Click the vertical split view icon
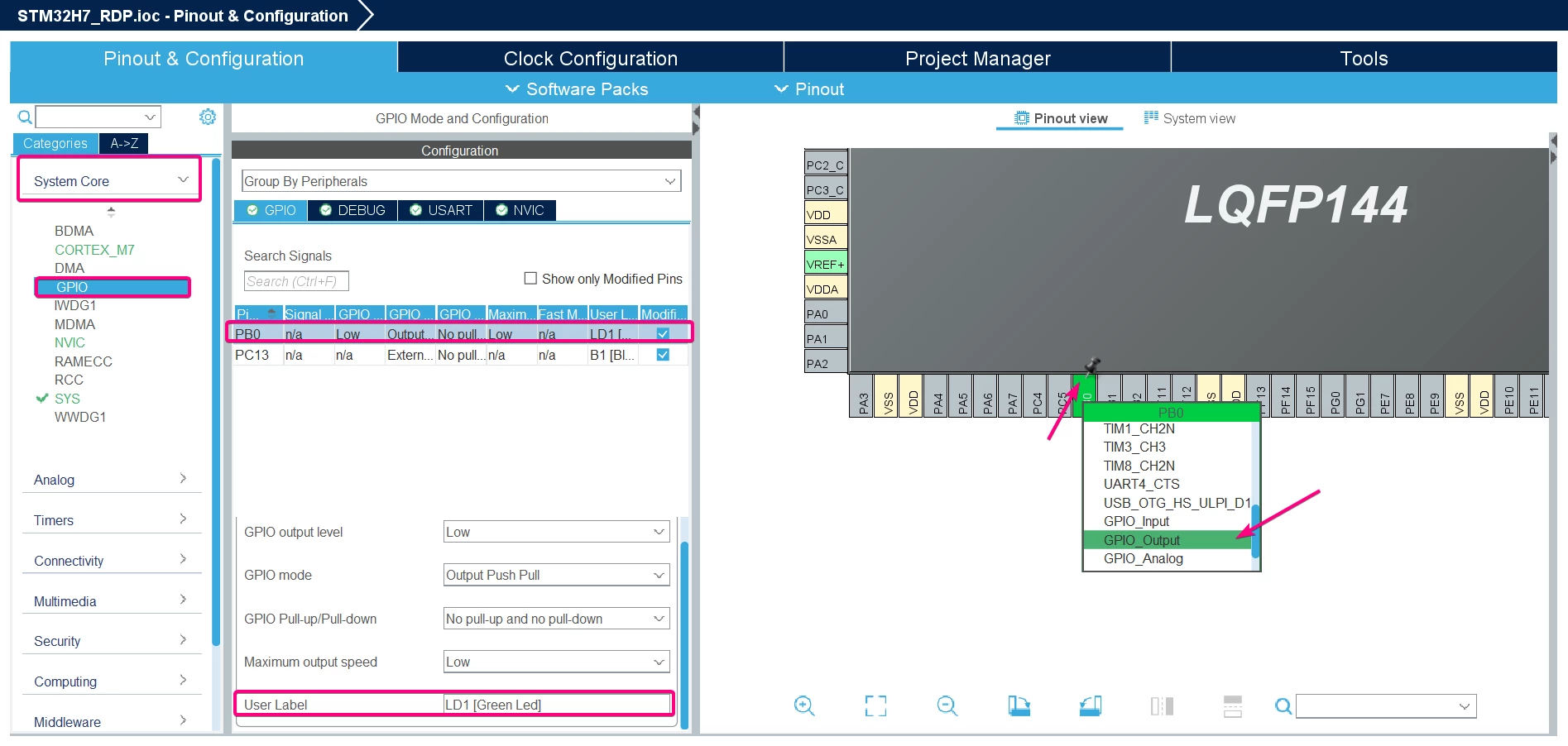Screen dimensions: 1568x746 [x=1162, y=705]
